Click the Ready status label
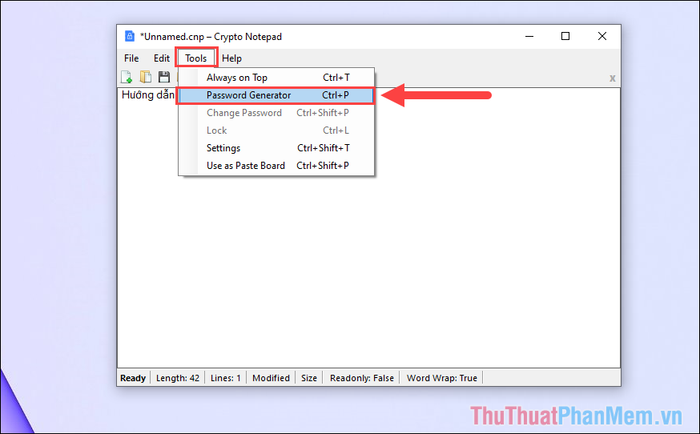 (133, 378)
